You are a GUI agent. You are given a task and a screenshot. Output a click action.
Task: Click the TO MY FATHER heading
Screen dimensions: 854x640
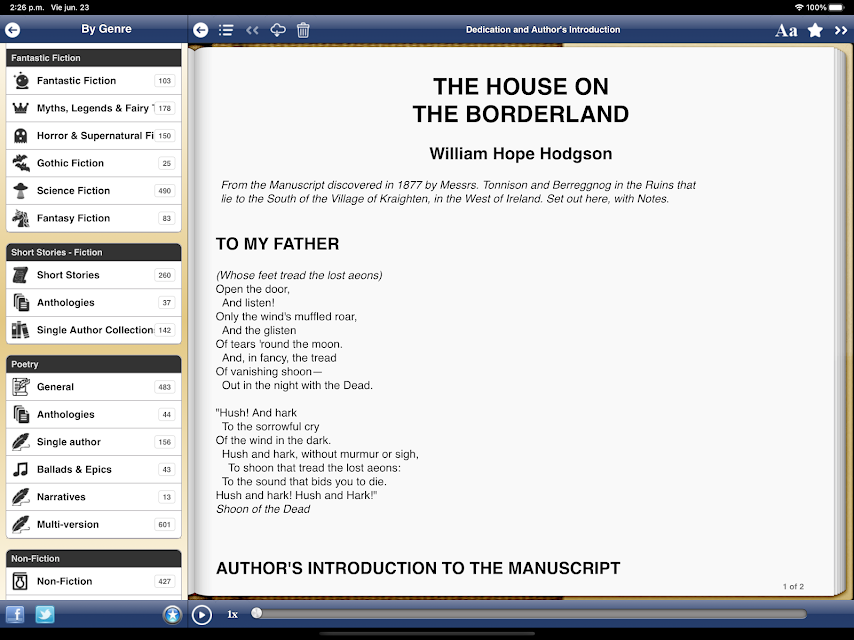[277, 244]
